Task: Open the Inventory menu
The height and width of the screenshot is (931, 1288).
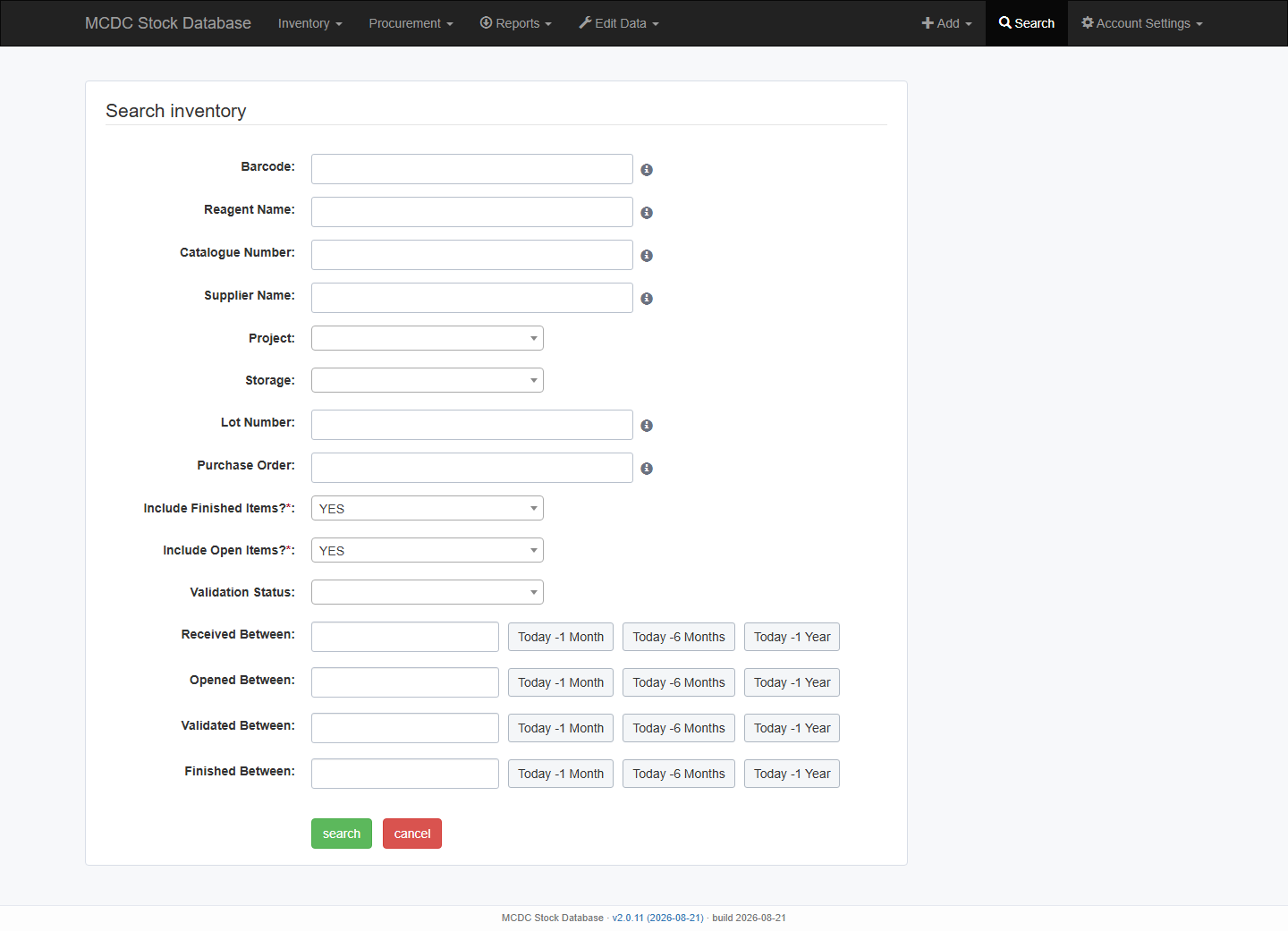Action: click(x=309, y=23)
